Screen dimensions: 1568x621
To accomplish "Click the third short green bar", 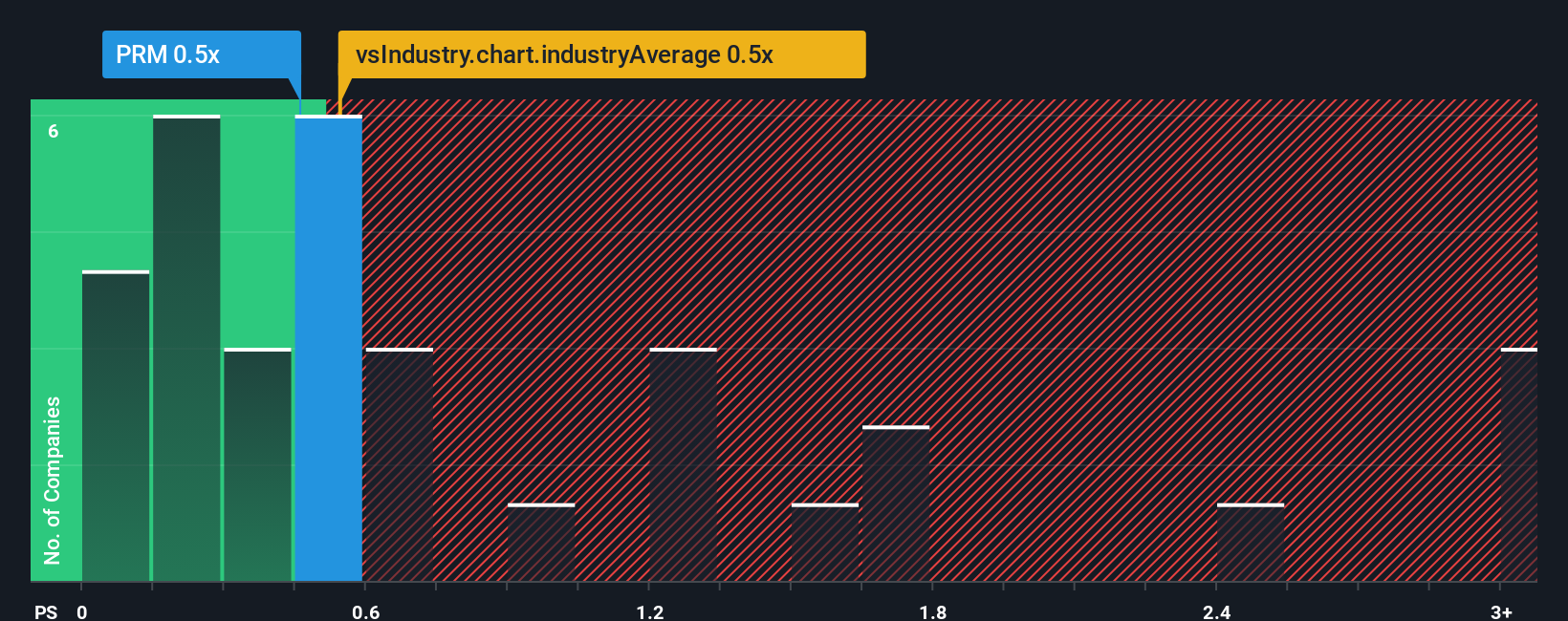I will click(257, 465).
